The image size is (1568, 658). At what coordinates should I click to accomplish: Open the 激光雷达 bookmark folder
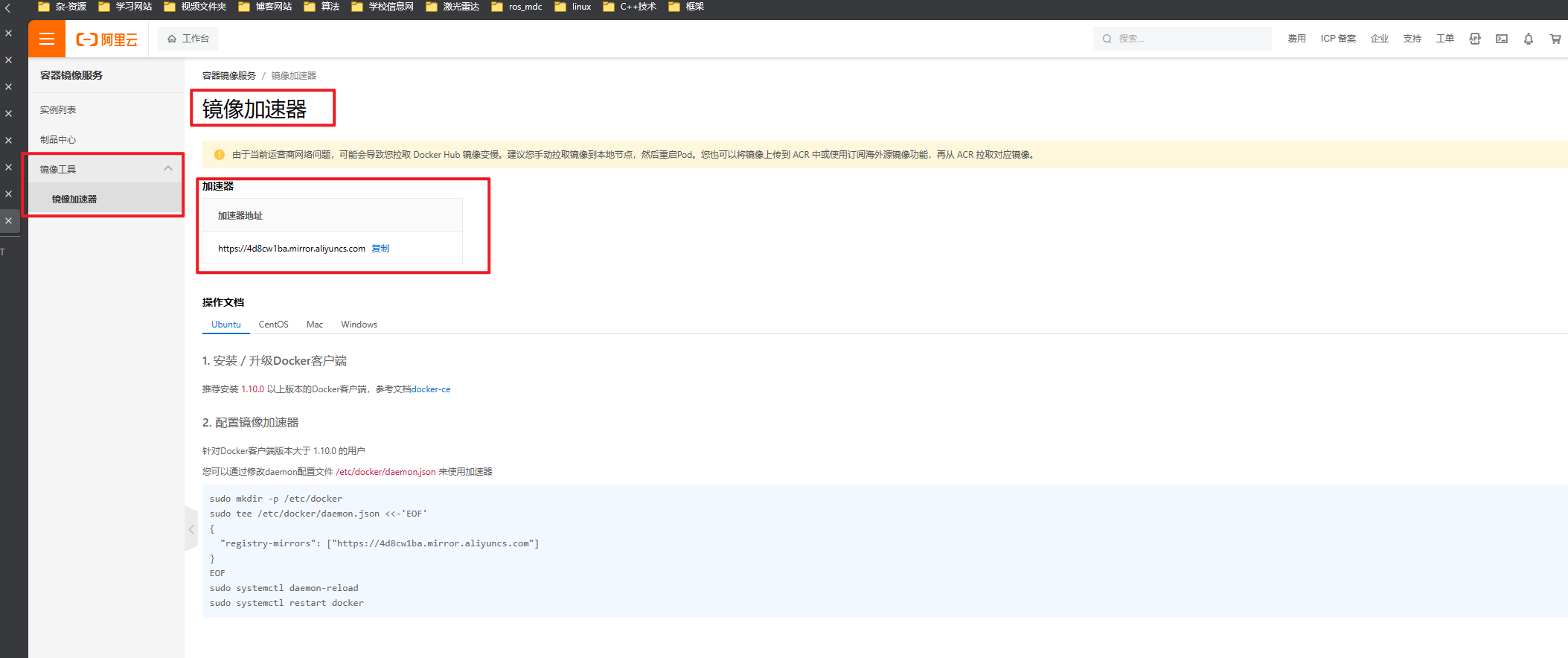click(452, 7)
